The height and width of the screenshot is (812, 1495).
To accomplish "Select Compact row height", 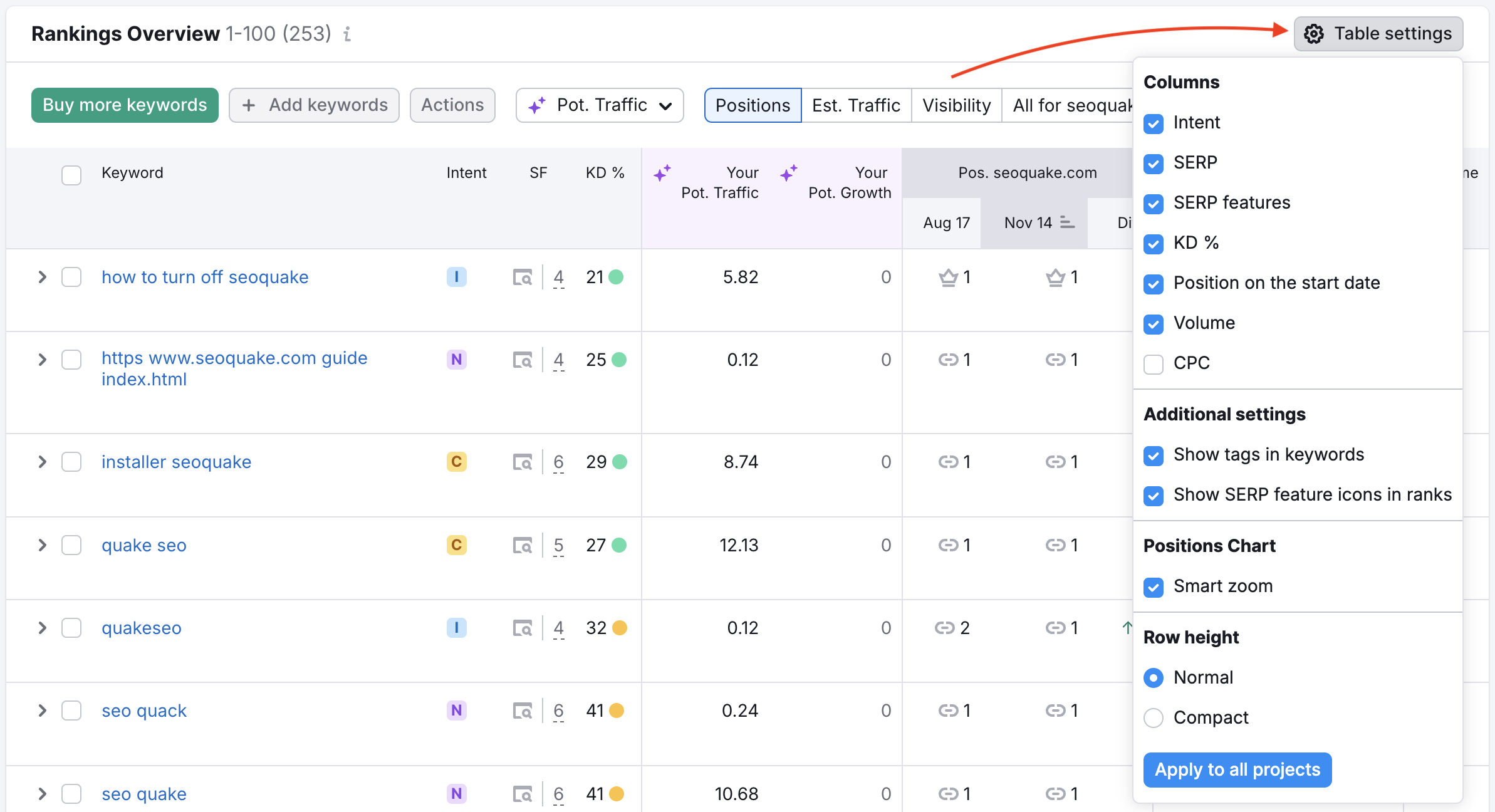I will click(1154, 718).
